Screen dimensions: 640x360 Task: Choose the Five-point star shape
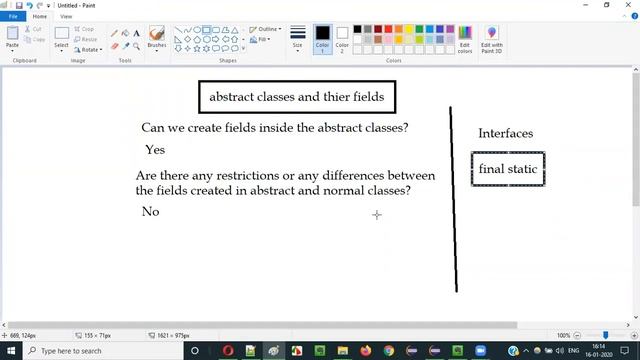point(197,49)
